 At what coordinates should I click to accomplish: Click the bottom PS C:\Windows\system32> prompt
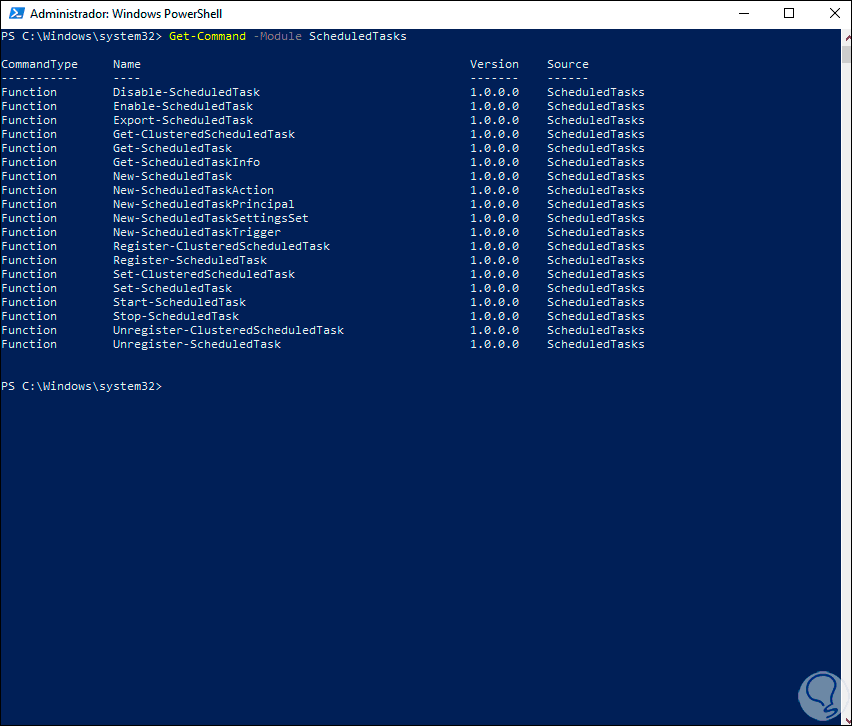82,386
